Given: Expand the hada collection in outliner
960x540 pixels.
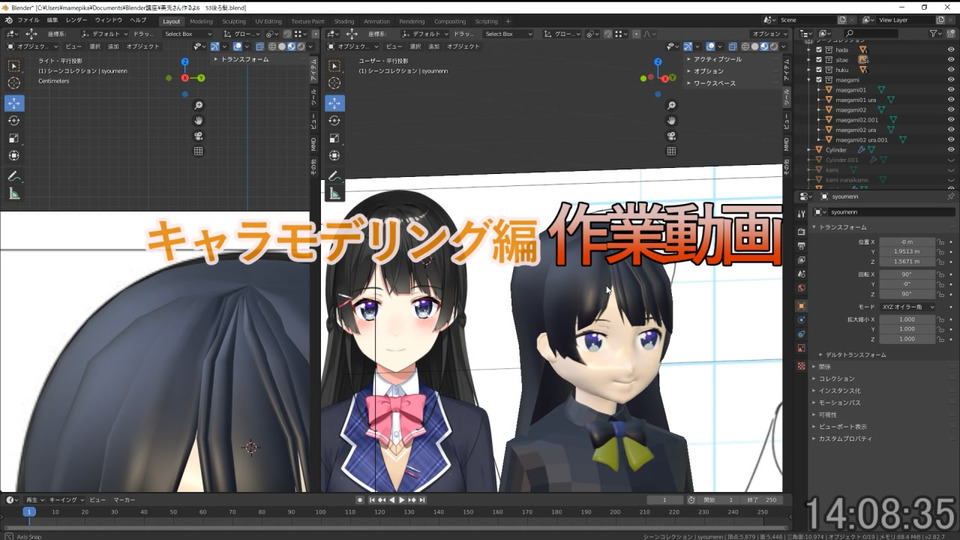Looking at the screenshot, I should click(810, 50).
